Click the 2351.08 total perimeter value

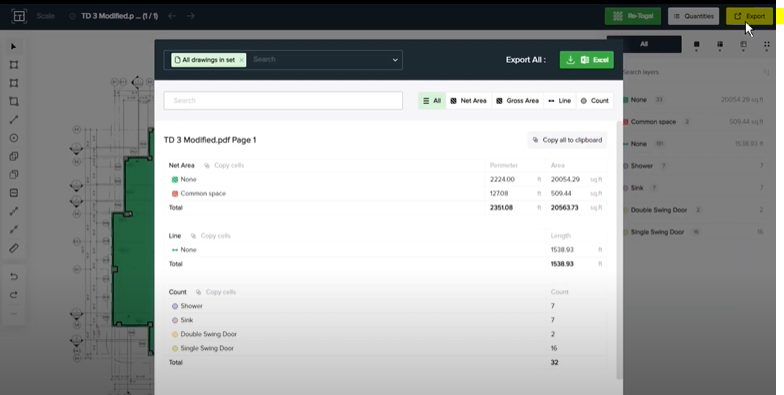[502, 208]
